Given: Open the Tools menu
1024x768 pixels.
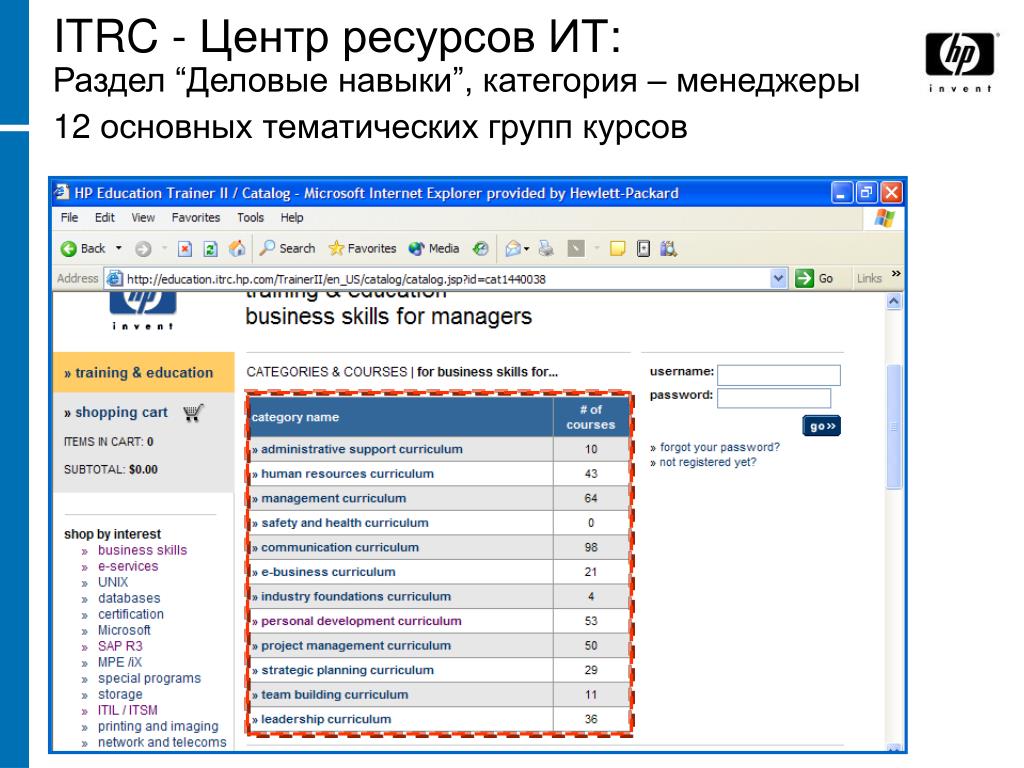Looking at the screenshot, I should (x=250, y=217).
